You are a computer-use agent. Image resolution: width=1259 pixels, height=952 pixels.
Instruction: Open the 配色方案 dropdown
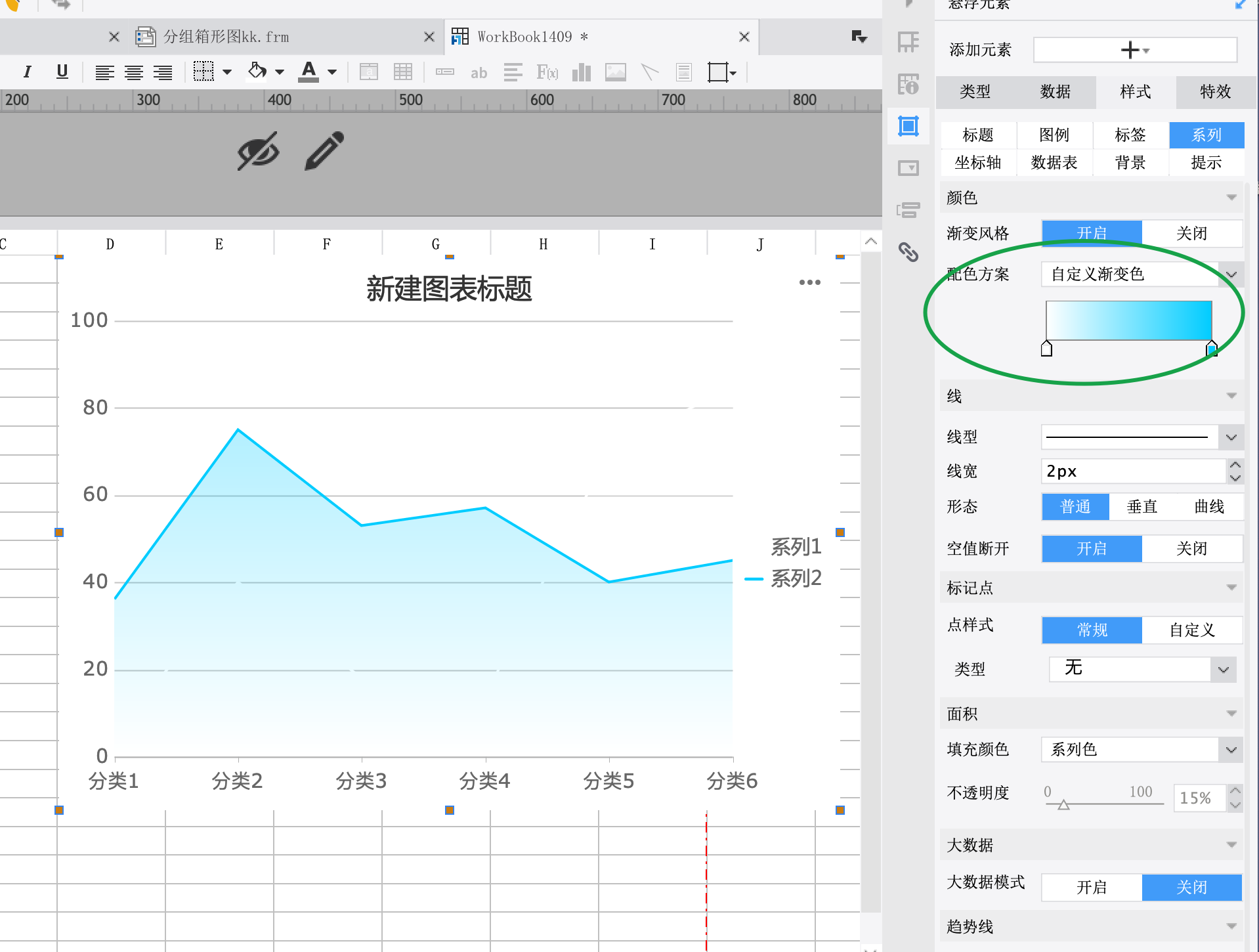[1142, 274]
